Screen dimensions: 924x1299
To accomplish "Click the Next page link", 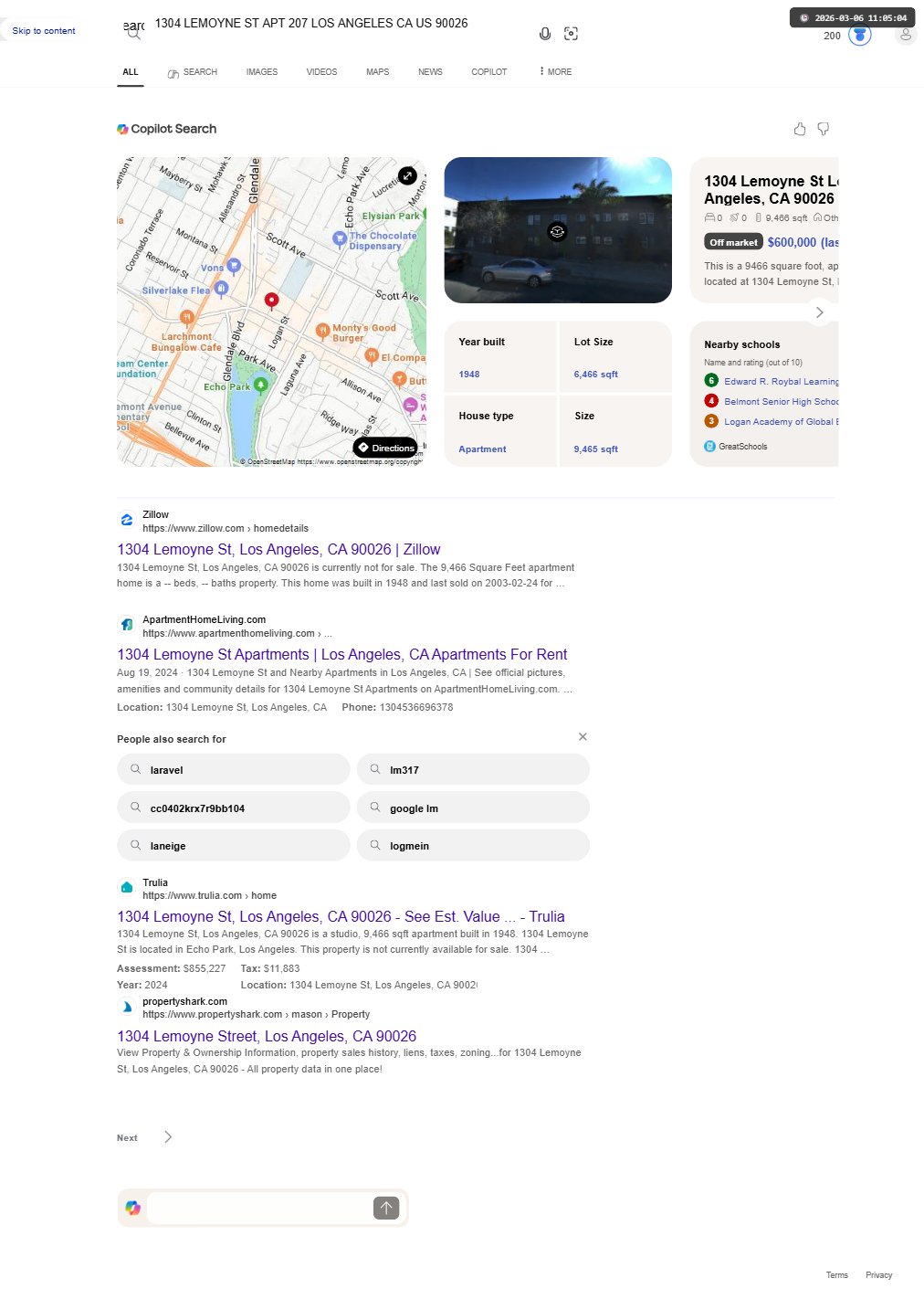I will [x=127, y=1138].
